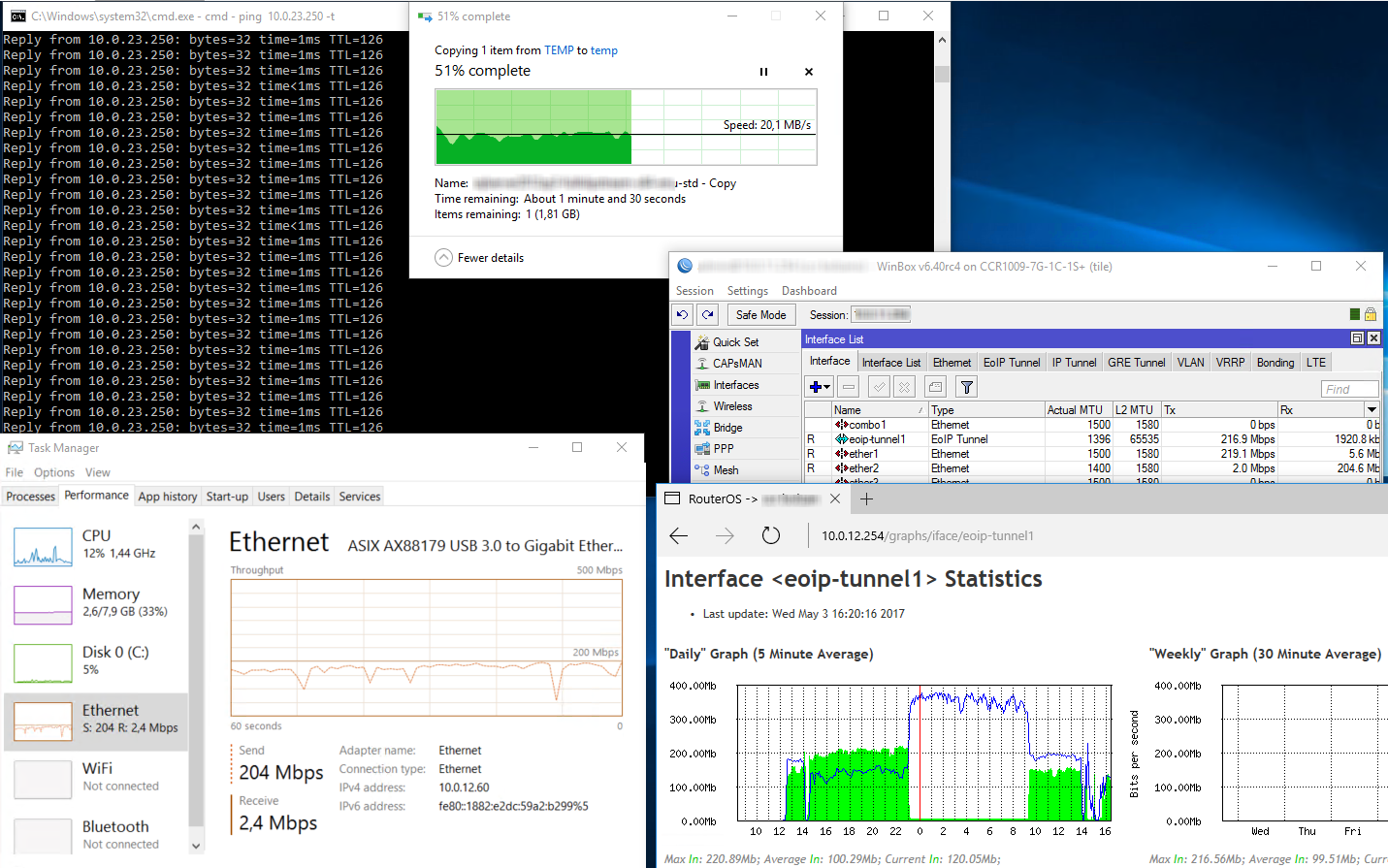Click the browser address bar URL
Image resolution: width=1388 pixels, height=868 pixels.
(927, 535)
